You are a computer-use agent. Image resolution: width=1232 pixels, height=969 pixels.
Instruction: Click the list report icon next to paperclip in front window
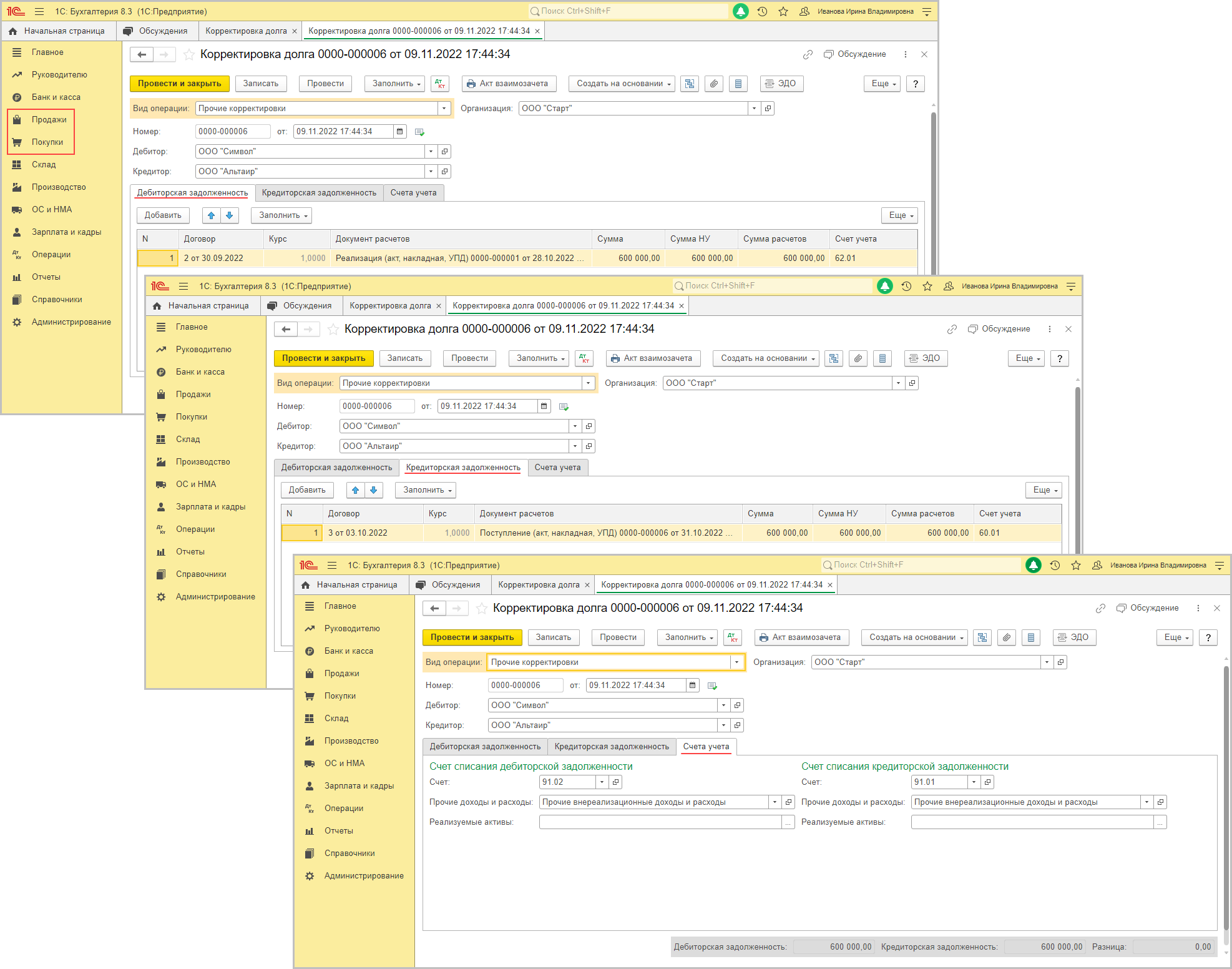tap(1030, 637)
